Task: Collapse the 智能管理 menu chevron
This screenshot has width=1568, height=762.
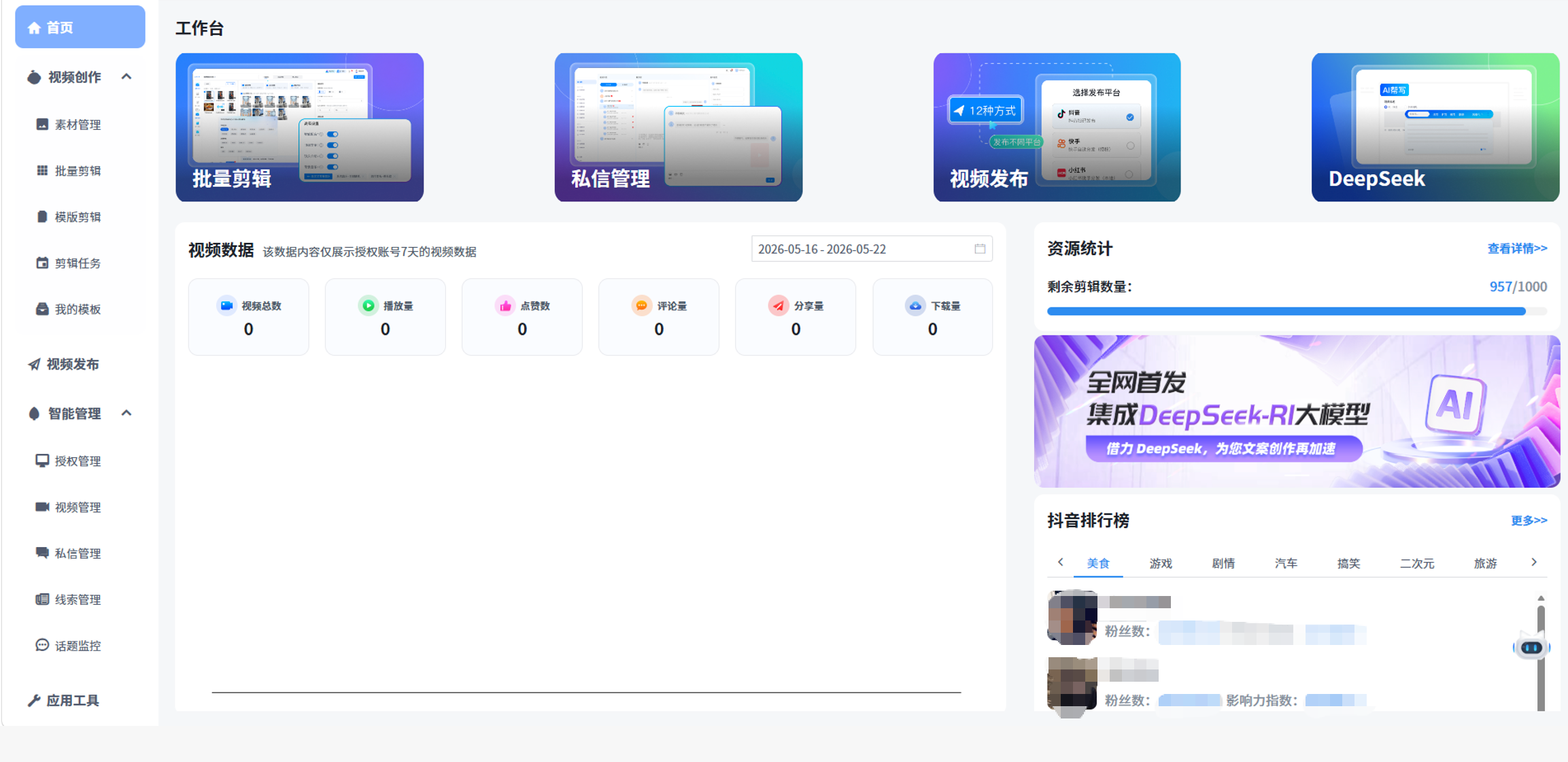Action: click(x=126, y=413)
